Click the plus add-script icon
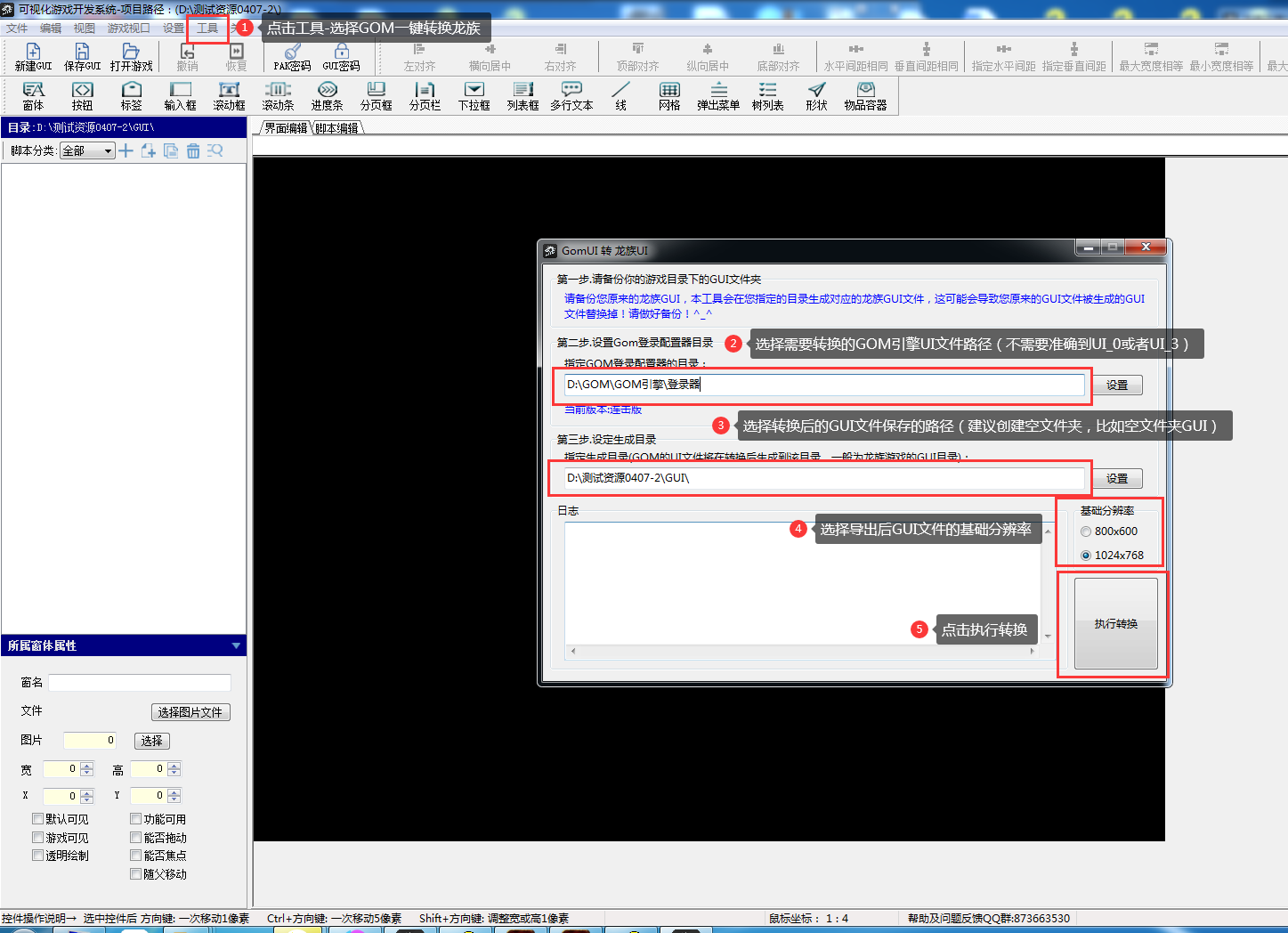 pos(126,150)
